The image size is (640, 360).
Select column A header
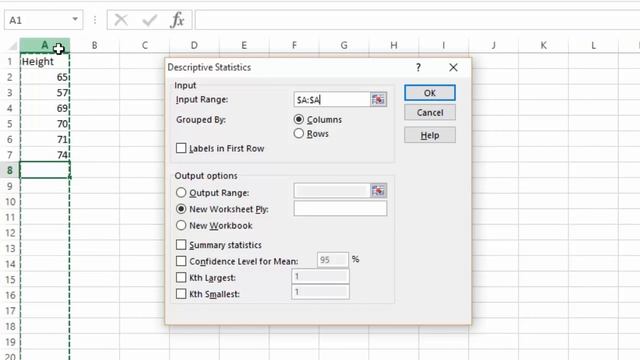pyautogui.click(x=45, y=45)
